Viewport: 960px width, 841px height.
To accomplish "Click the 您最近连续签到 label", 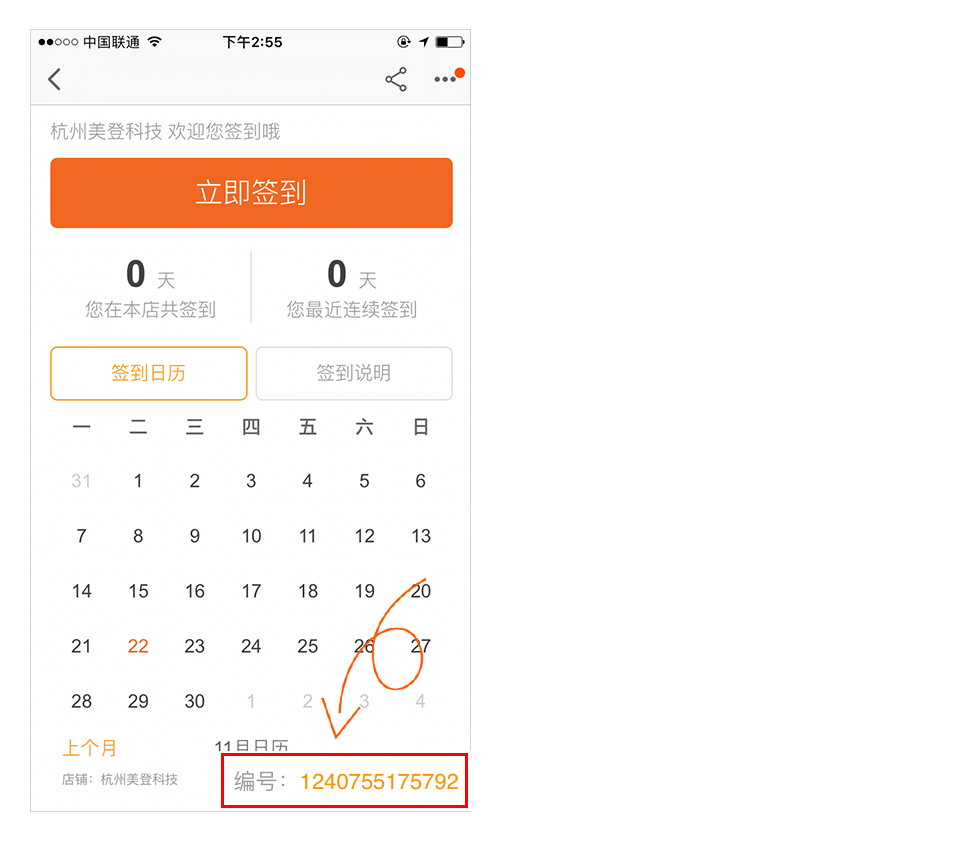I will click(x=351, y=309).
